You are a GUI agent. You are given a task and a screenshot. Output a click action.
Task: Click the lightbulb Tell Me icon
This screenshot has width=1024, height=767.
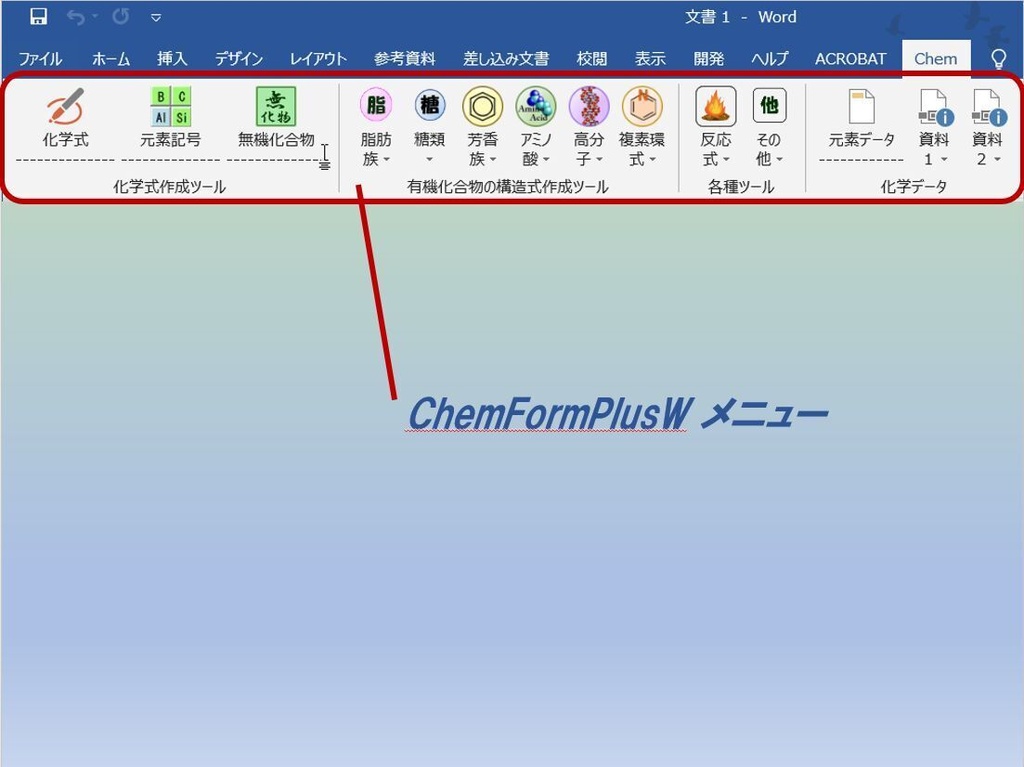[x=999, y=59]
